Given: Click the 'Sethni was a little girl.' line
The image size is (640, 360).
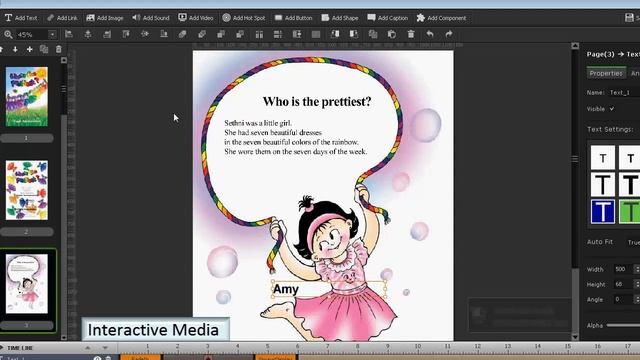Looking at the screenshot, I should pos(258,123).
